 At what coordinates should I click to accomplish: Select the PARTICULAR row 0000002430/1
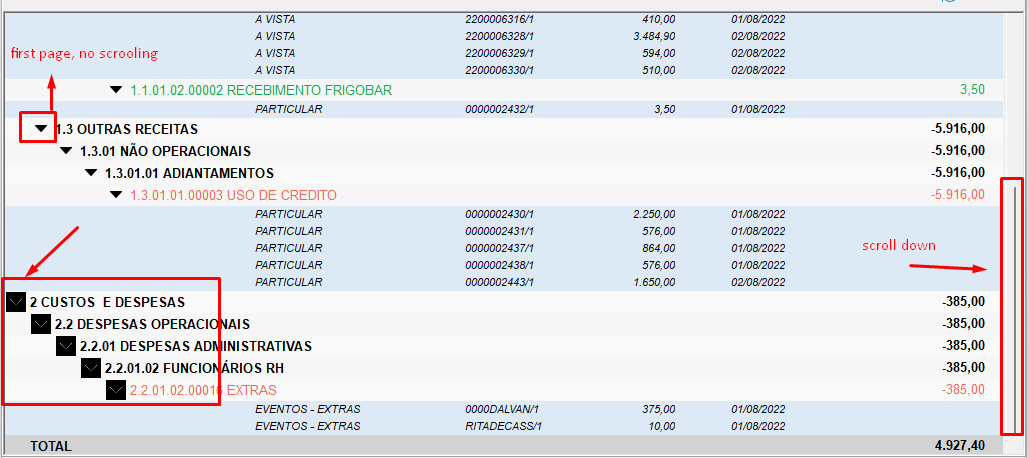click(500, 214)
